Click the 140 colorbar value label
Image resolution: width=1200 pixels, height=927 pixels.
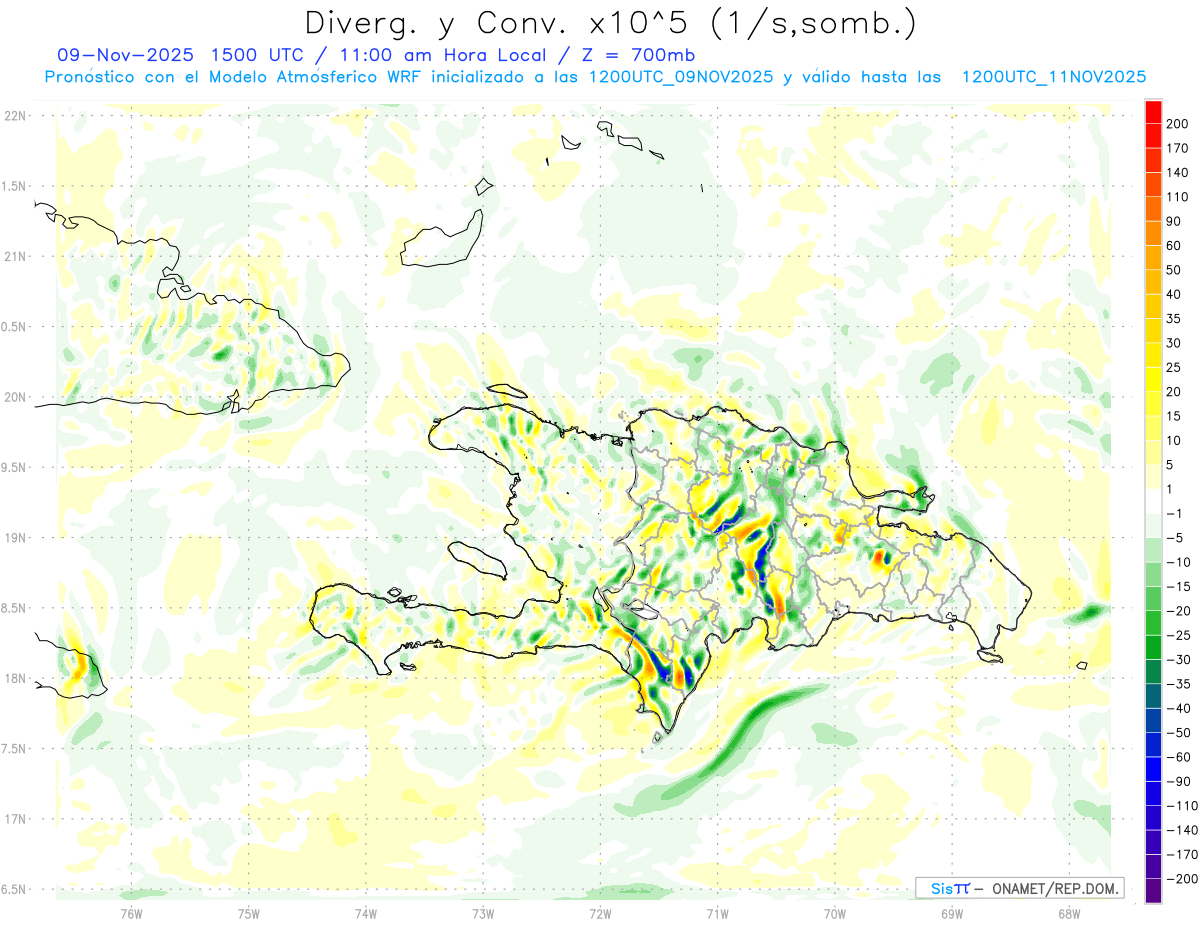tap(1177, 172)
